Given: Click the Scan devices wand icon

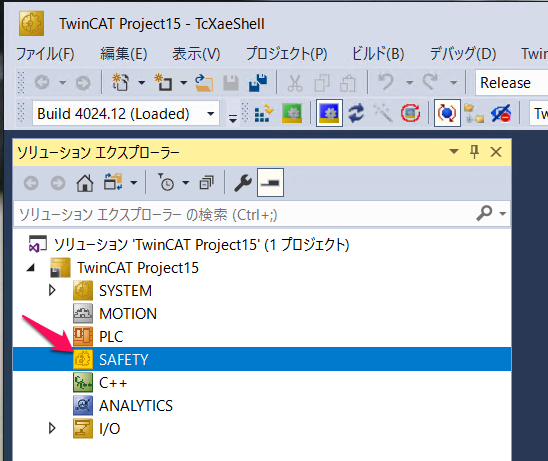Looking at the screenshot, I should 383,113.
